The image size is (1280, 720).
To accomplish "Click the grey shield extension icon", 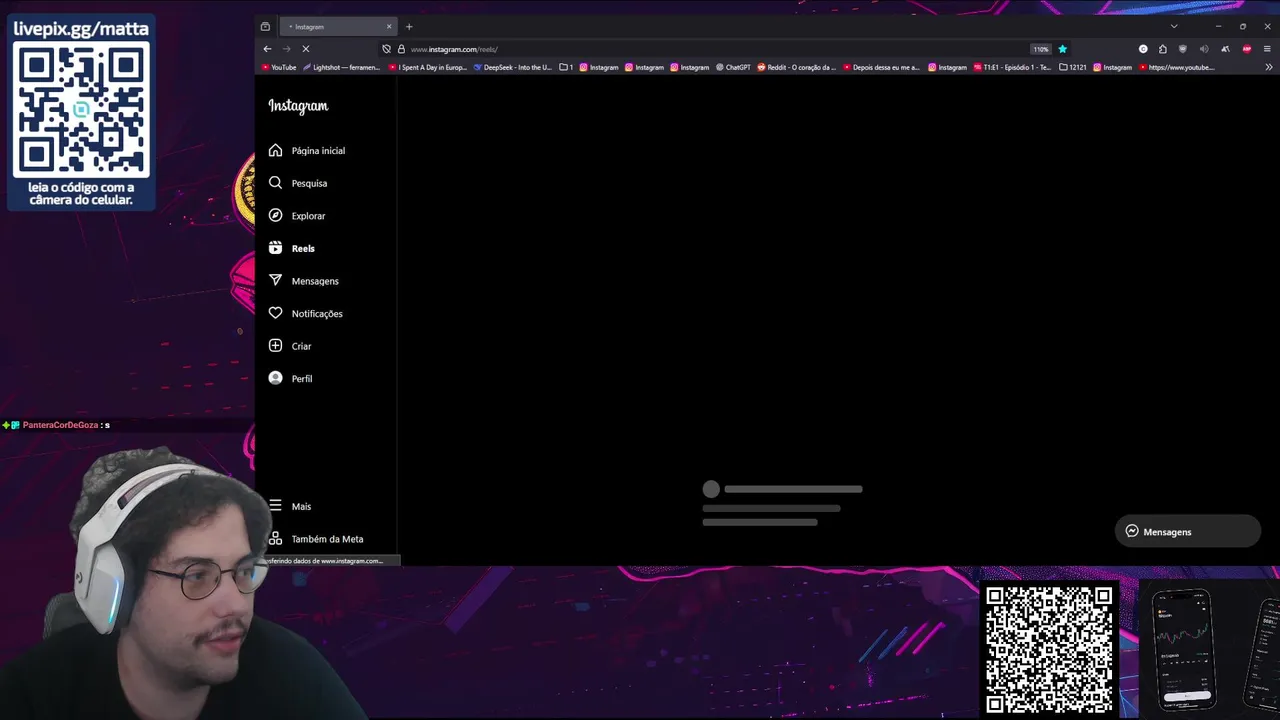I will (x=1183, y=49).
